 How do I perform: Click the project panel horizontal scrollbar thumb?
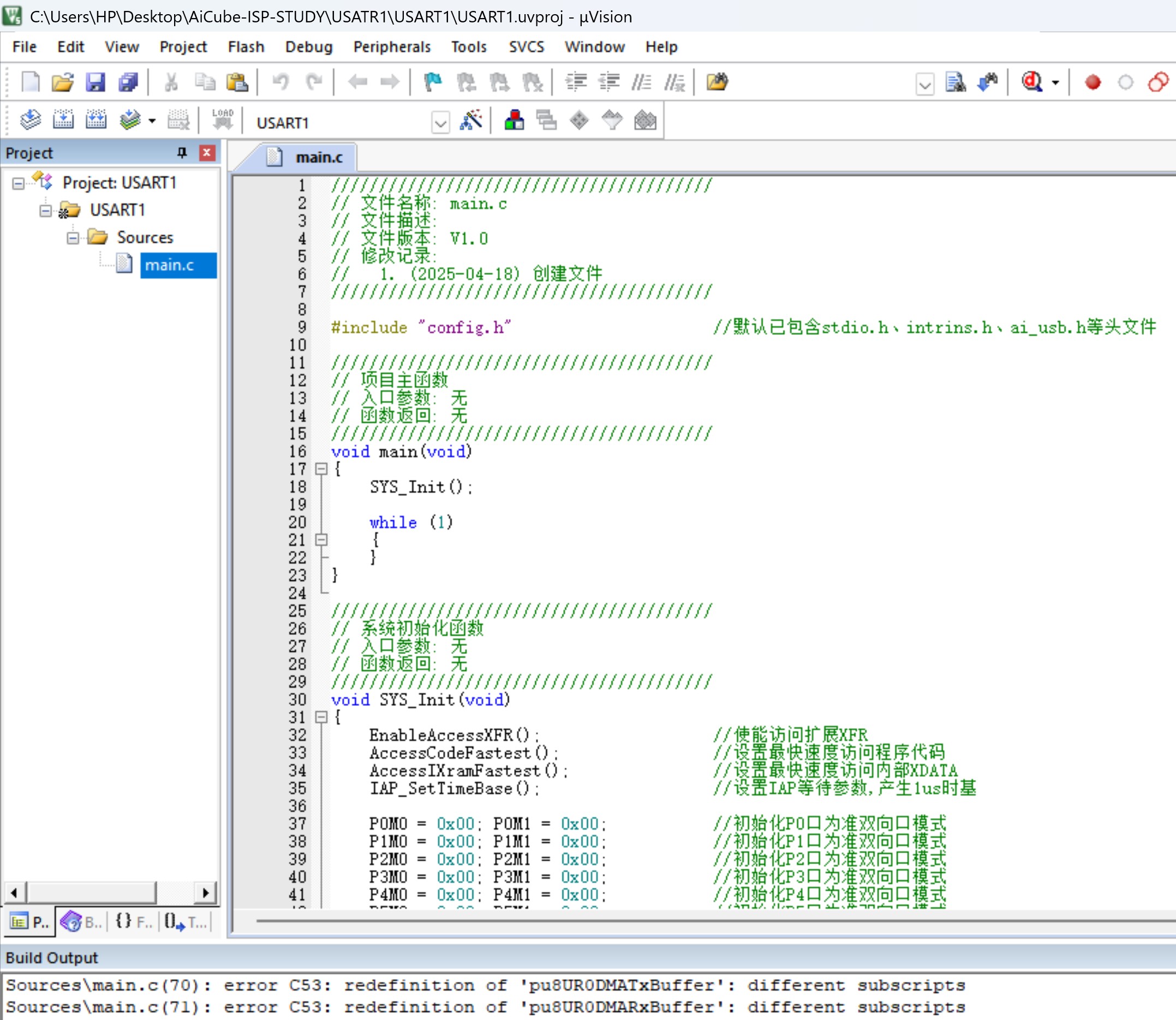coord(91,892)
